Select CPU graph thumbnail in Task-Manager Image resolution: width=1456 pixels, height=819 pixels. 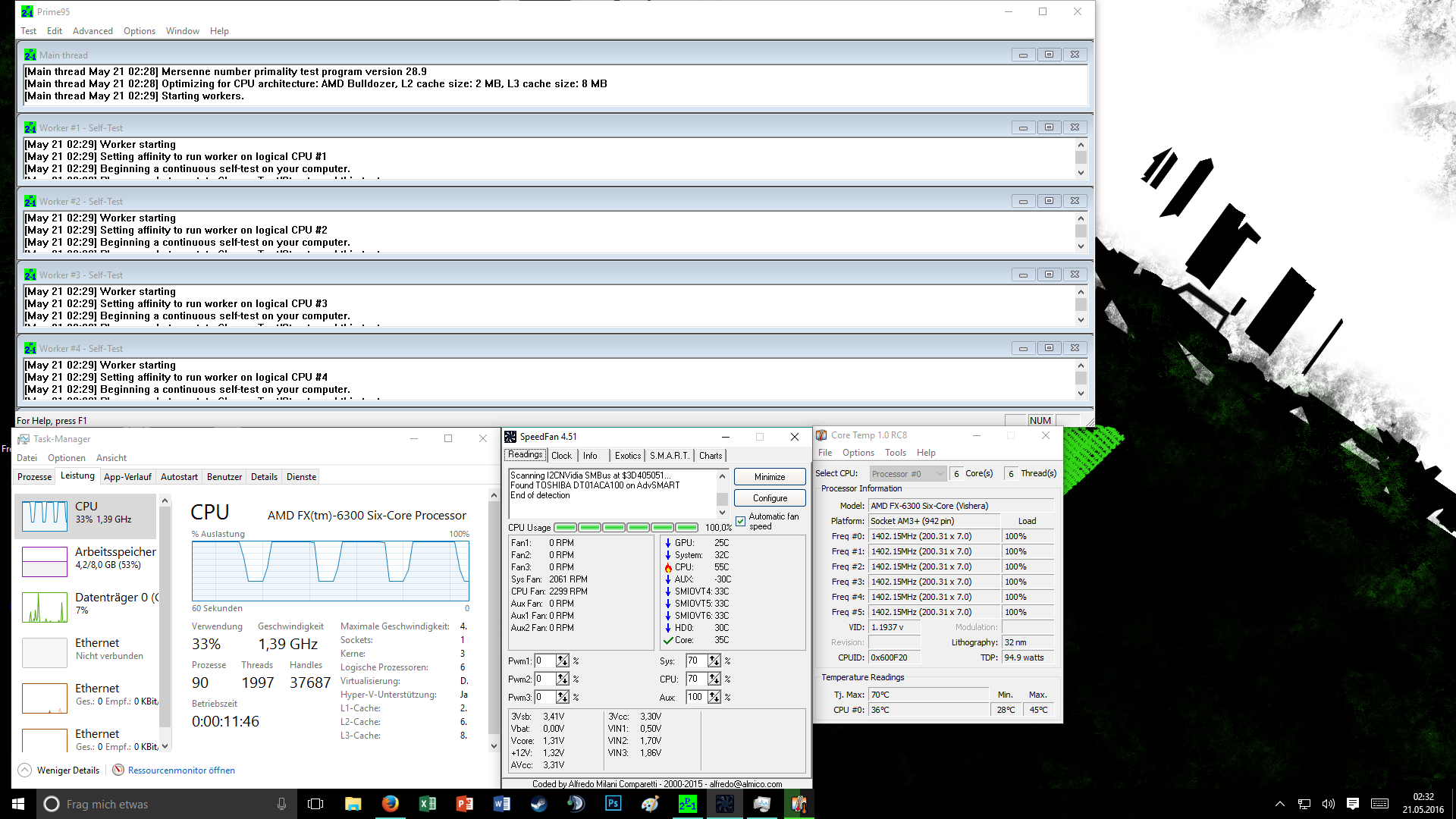(45, 516)
